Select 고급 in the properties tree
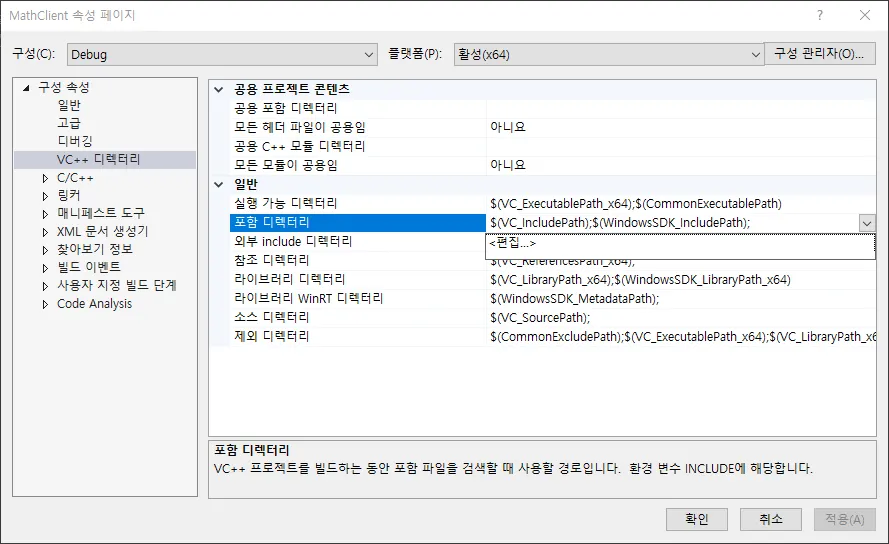Screen dimensions: 889x544 point(69,123)
